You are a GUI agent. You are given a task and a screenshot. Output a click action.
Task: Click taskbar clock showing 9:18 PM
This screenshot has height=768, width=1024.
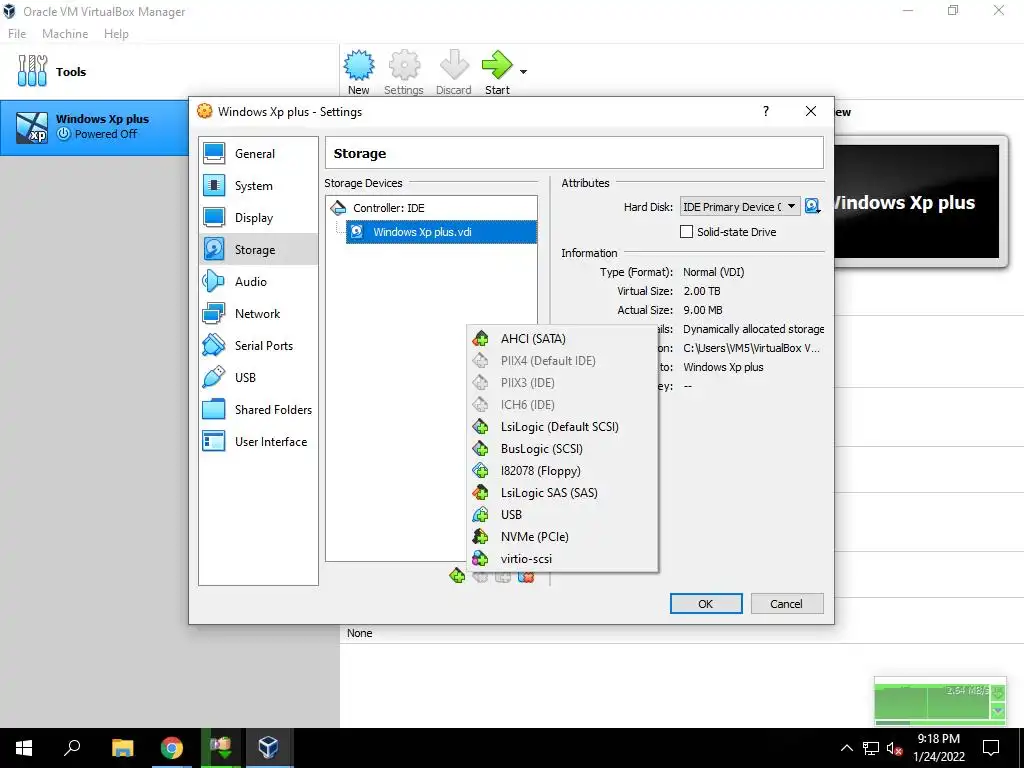(x=938, y=748)
